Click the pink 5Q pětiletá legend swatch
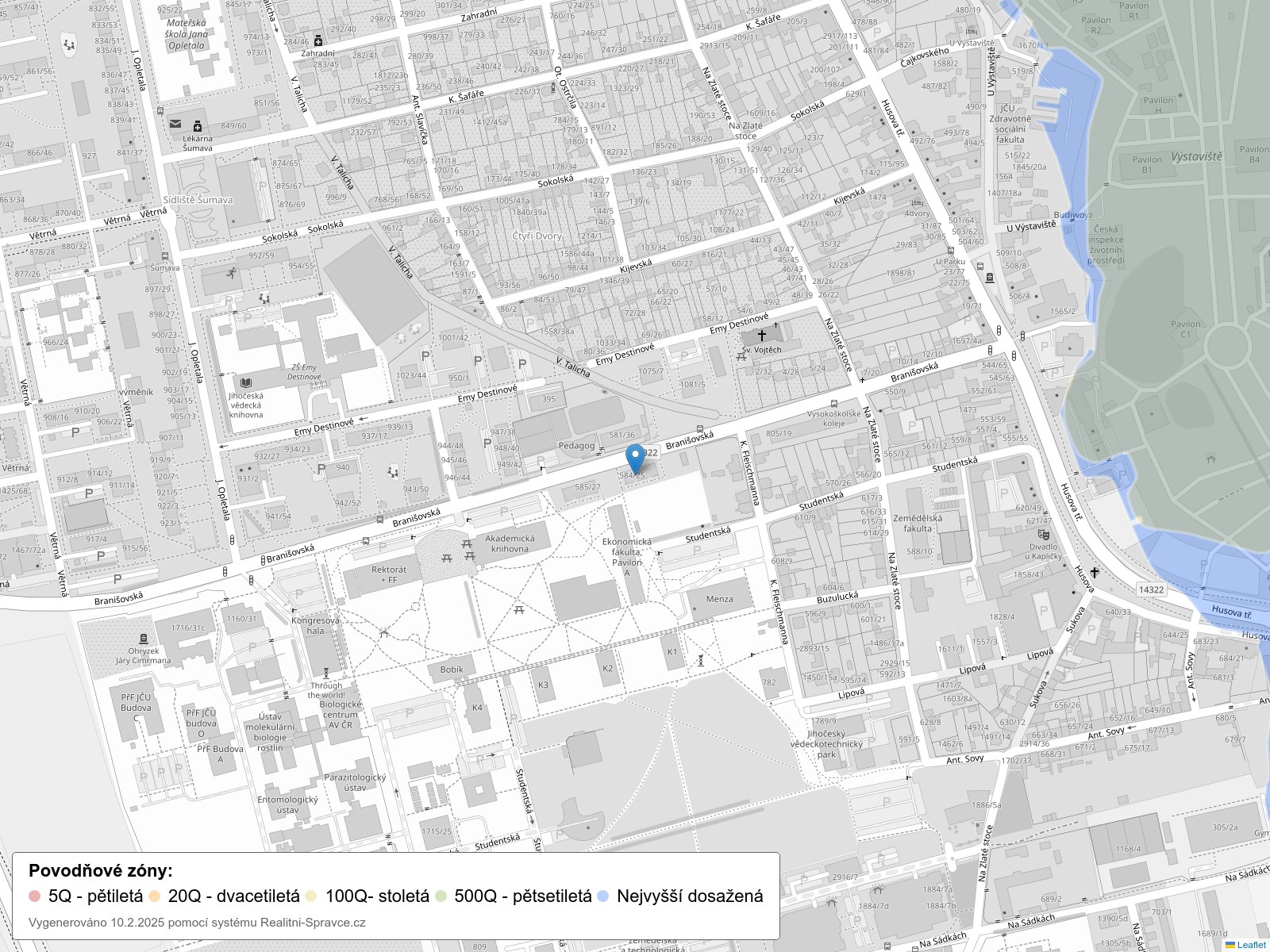Viewport: 1270px width, 952px height. pos(34,896)
